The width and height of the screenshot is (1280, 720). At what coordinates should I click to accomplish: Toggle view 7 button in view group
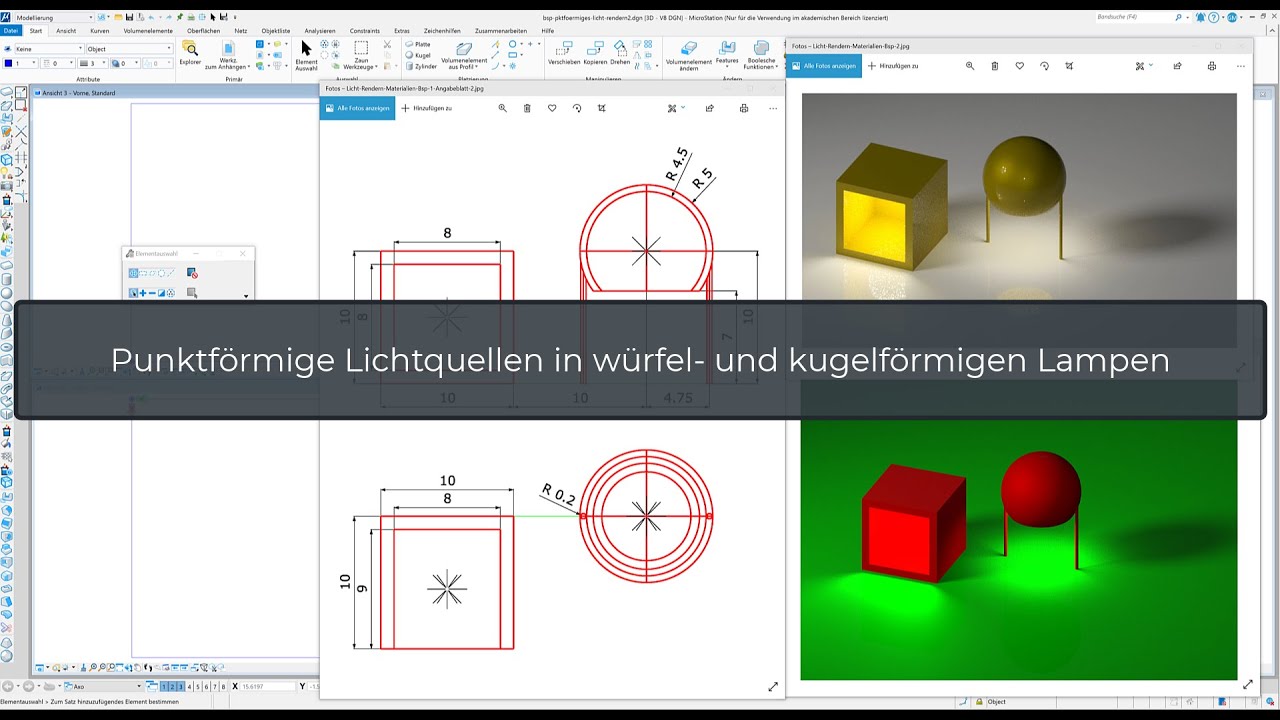coord(215,687)
